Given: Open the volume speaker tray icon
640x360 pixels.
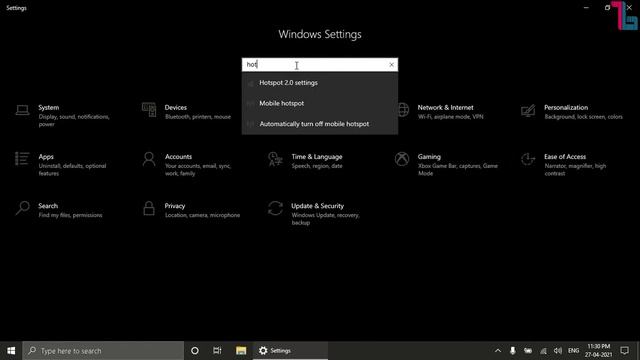Looking at the screenshot, I should 558,351.
